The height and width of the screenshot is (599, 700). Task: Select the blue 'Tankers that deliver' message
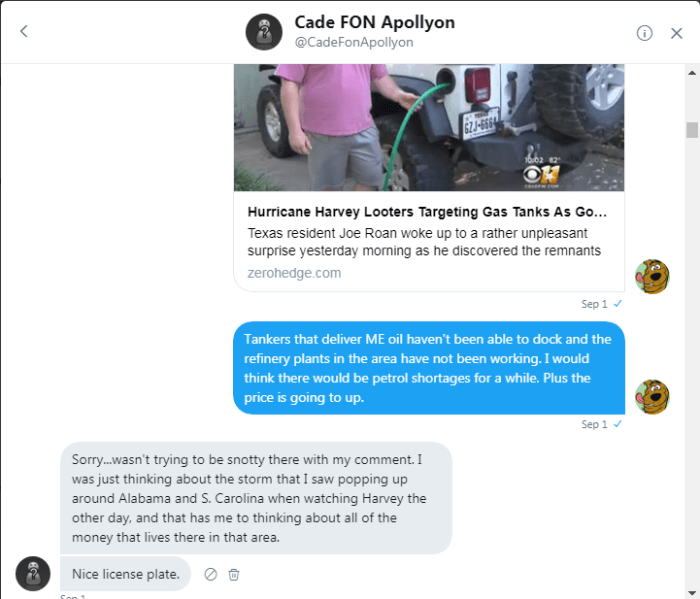[429, 368]
